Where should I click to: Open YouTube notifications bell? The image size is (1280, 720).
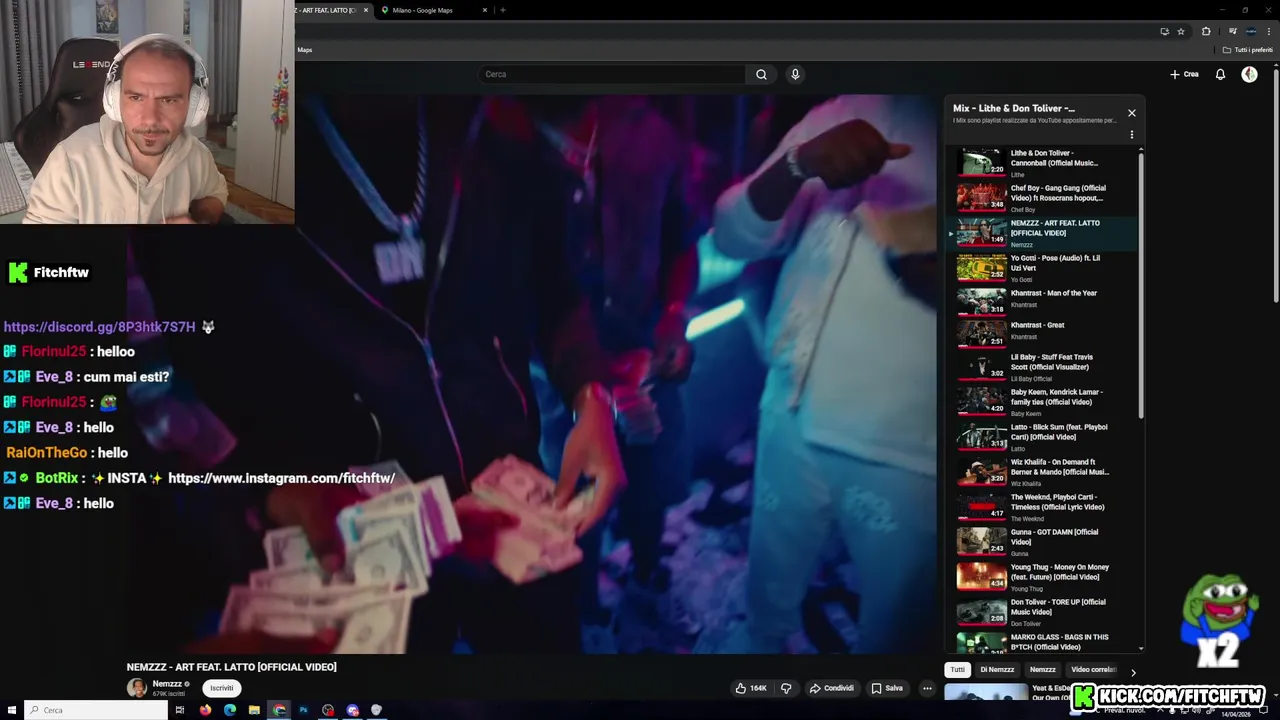[1220, 74]
